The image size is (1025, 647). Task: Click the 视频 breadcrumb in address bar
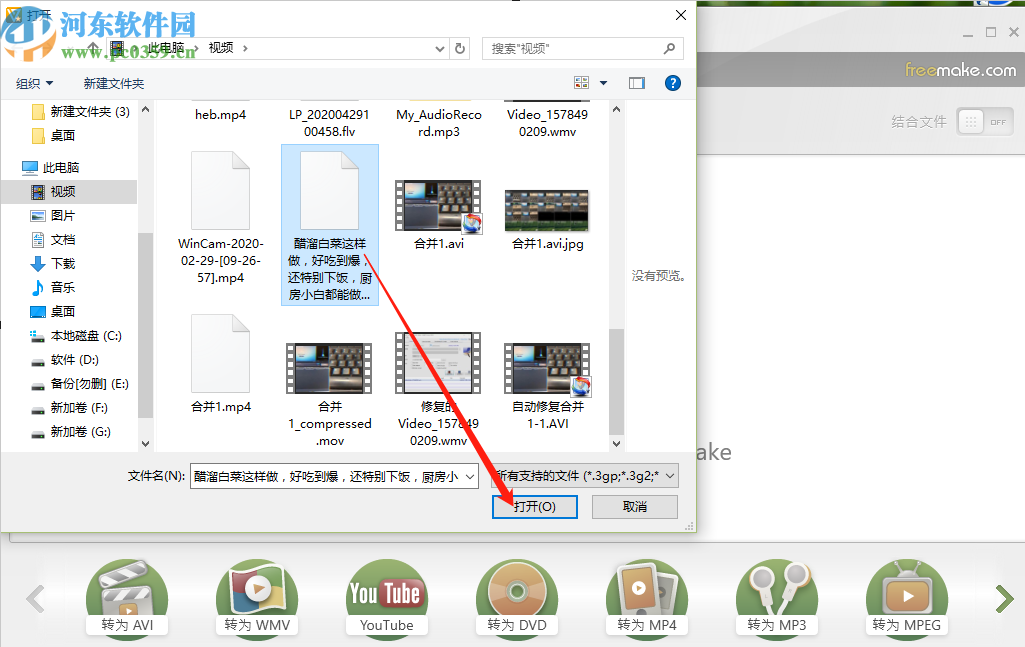[221, 48]
